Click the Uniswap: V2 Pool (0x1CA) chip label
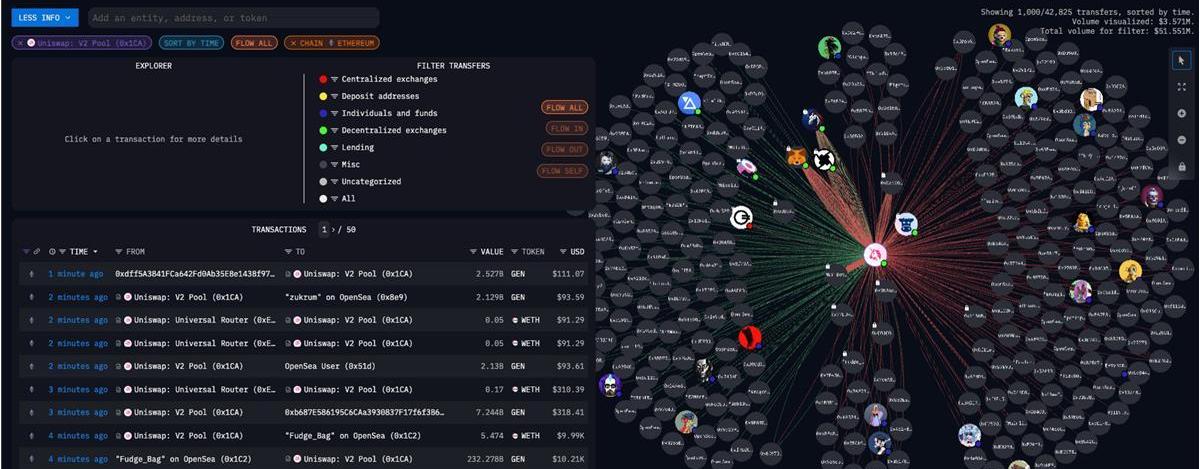Viewport: 1200px width, 469px height. coord(92,43)
